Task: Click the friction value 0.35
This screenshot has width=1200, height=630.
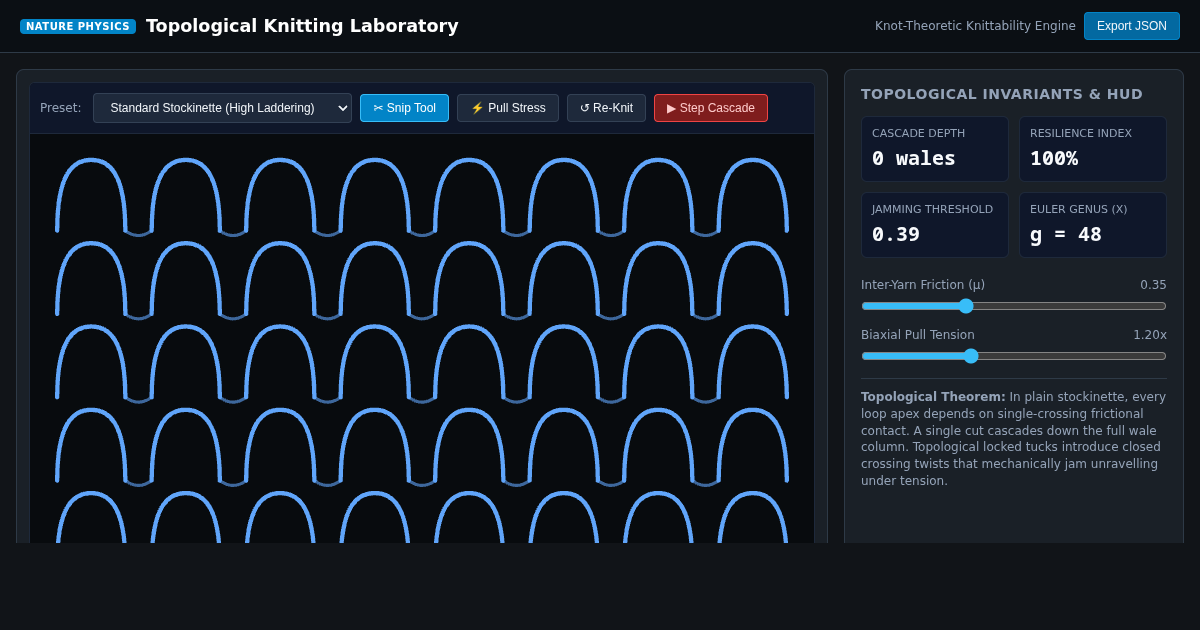Action: coord(1153,285)
